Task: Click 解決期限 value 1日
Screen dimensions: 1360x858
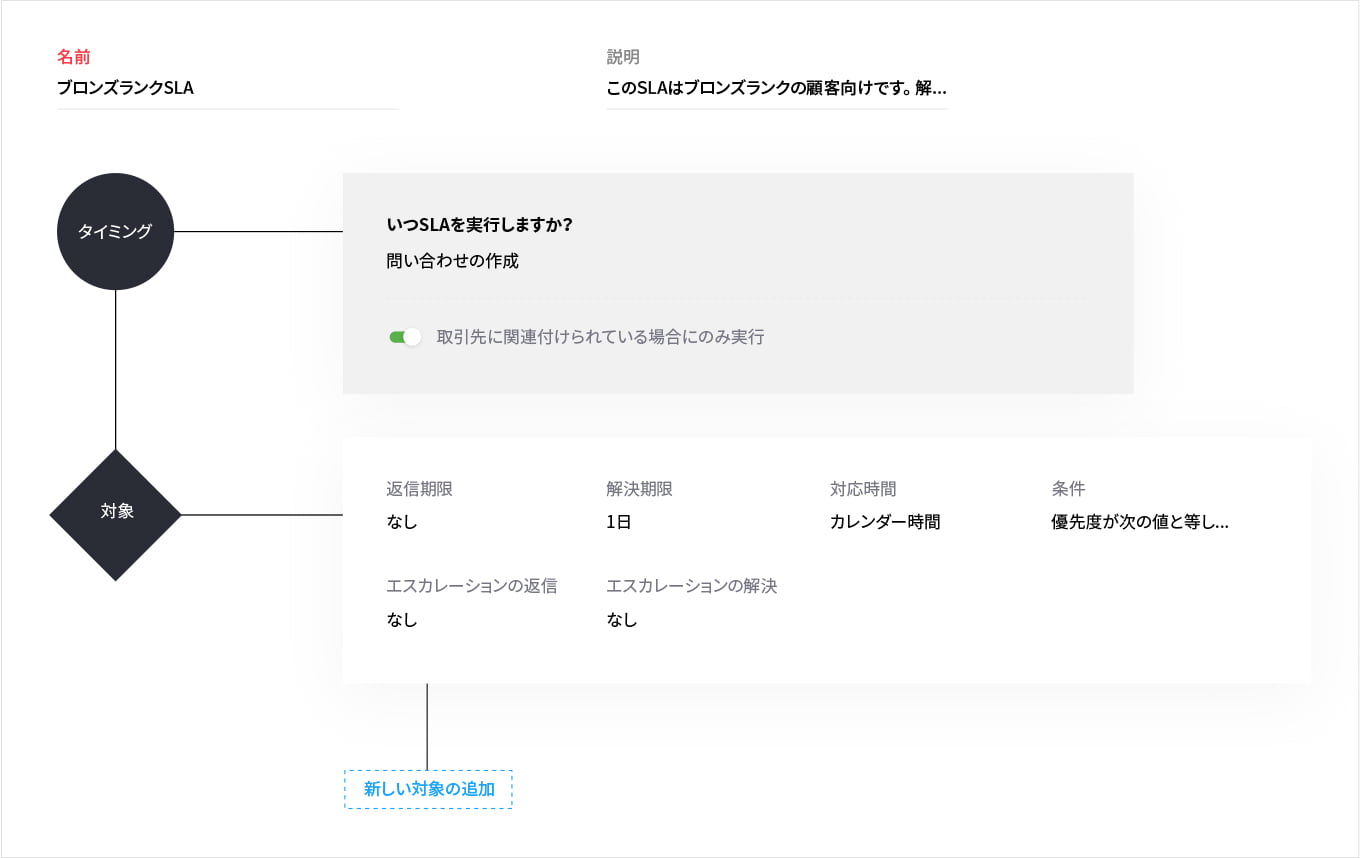Action: [619, 522]
